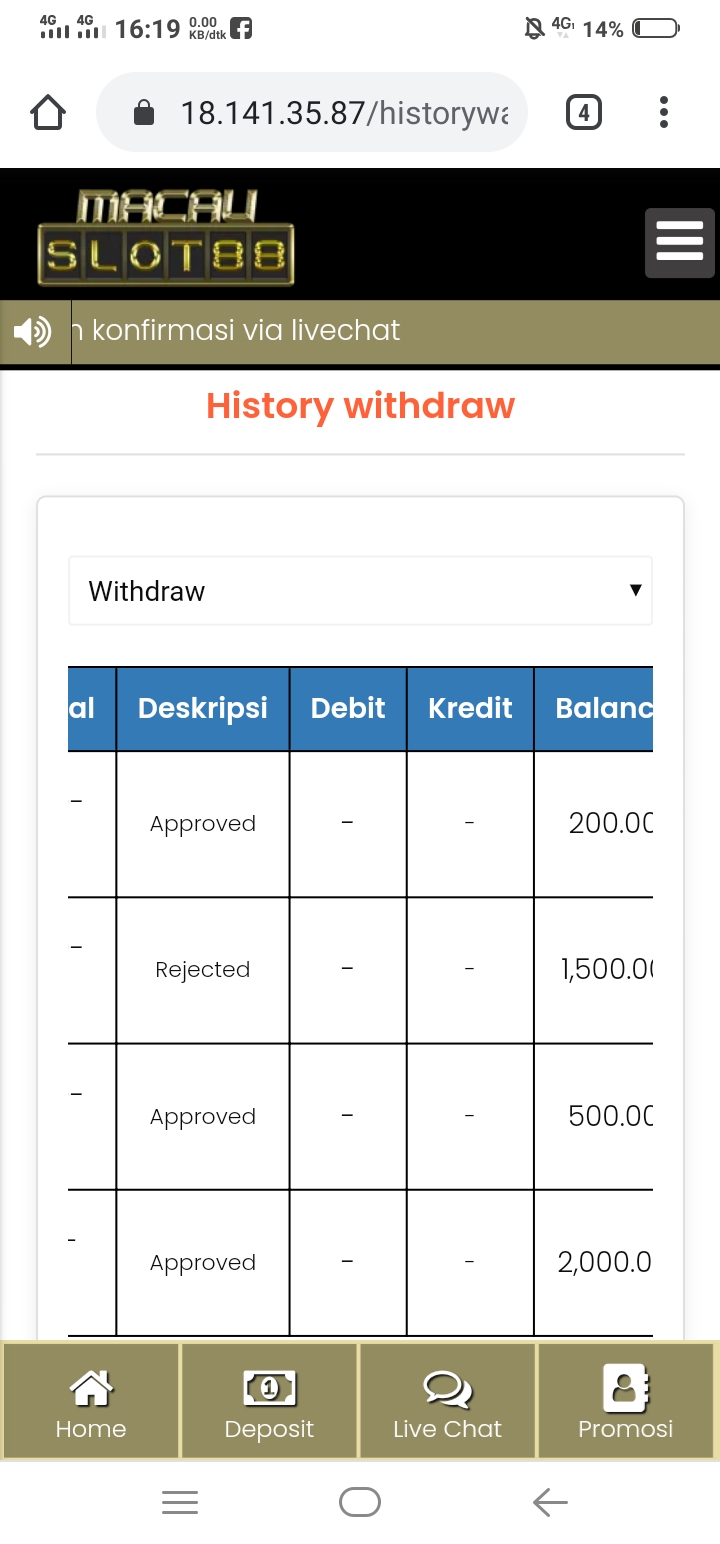Tap the scrolling livechat announcement text

[246, 331]
